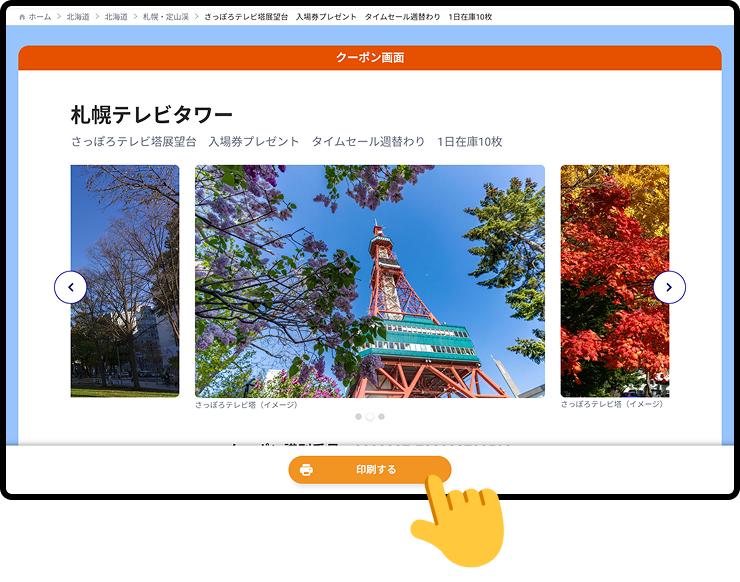Screen dimensions: 740x582
Task: Select the third carousel pagination dot
Action: pos(381,416)
